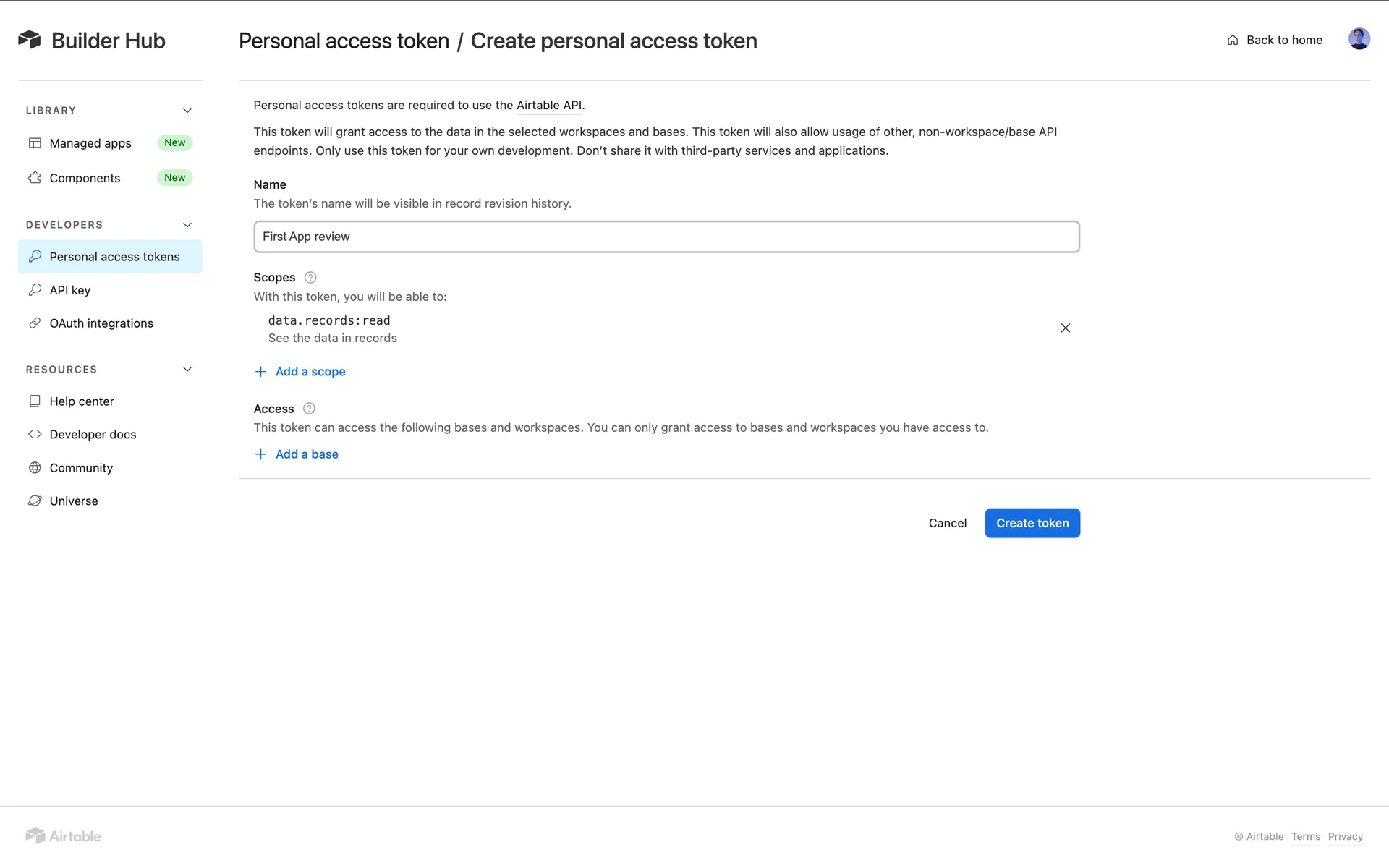
Task: Click the plus icon beside Add a base
Action: point(261,454)
